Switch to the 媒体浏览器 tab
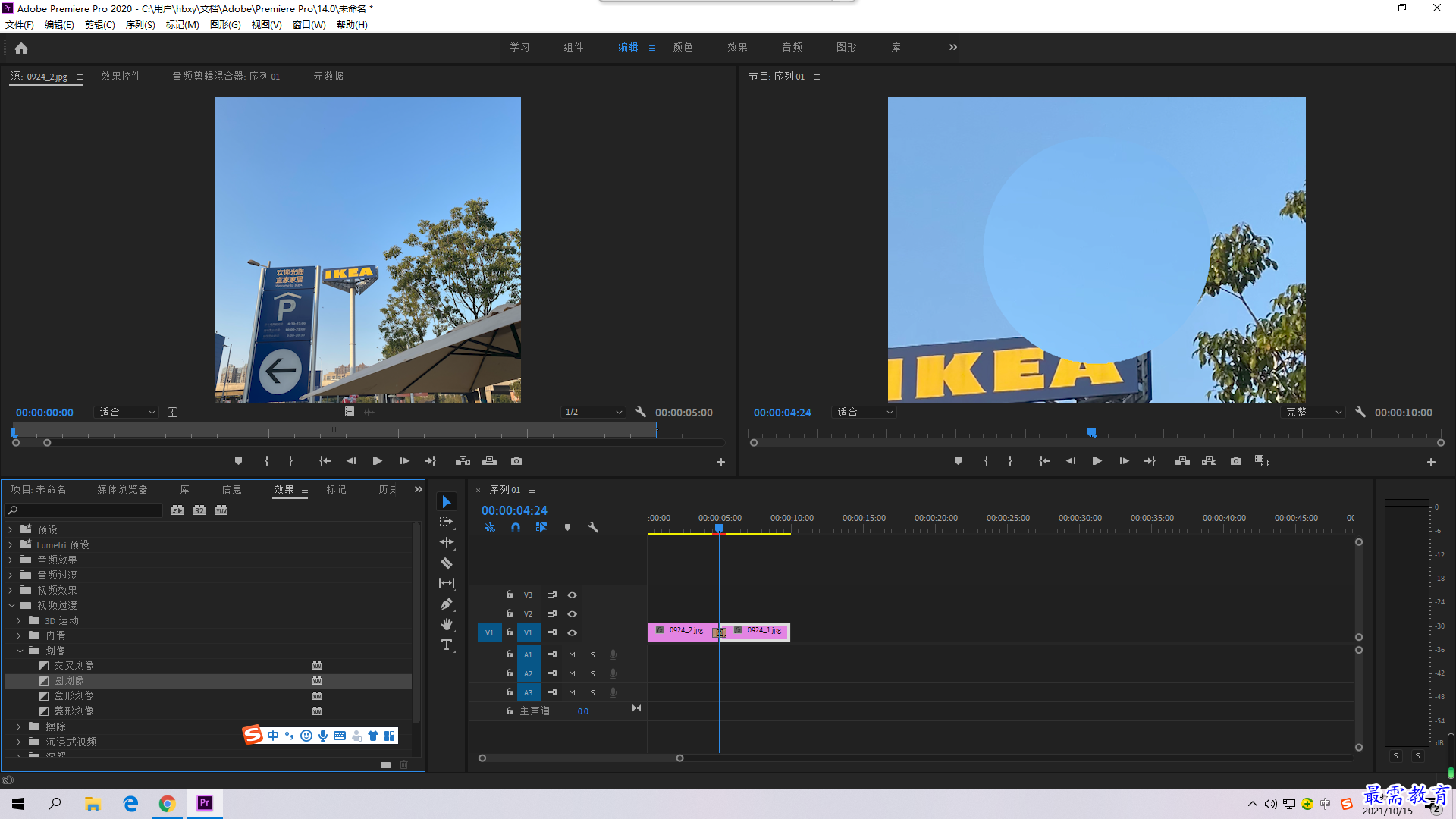Screen dimensions: 1456x819 [122, 489]
